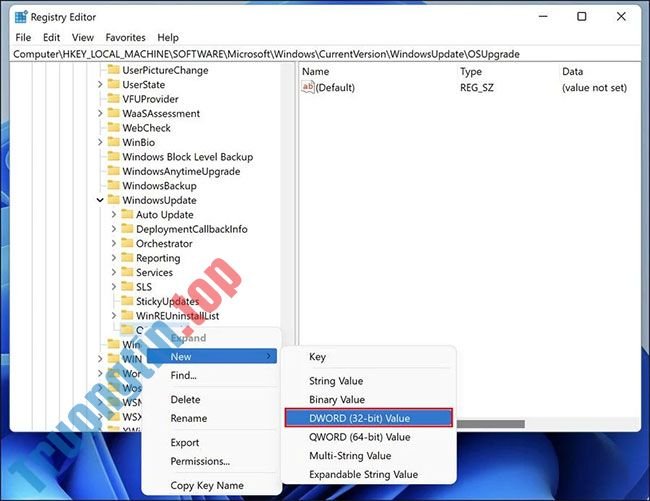The width and height of the screenshot is (650, 501).
Task: Select Key in the New submenu
Action: (369, 357)
